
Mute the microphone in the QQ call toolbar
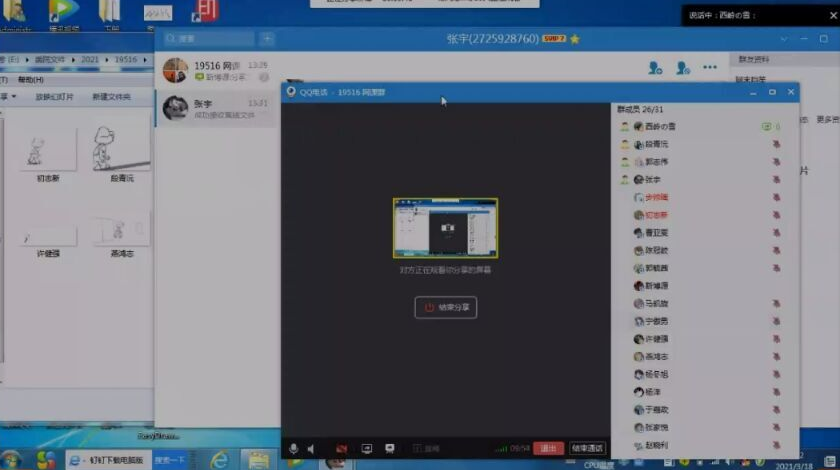[x=293, y=449]
